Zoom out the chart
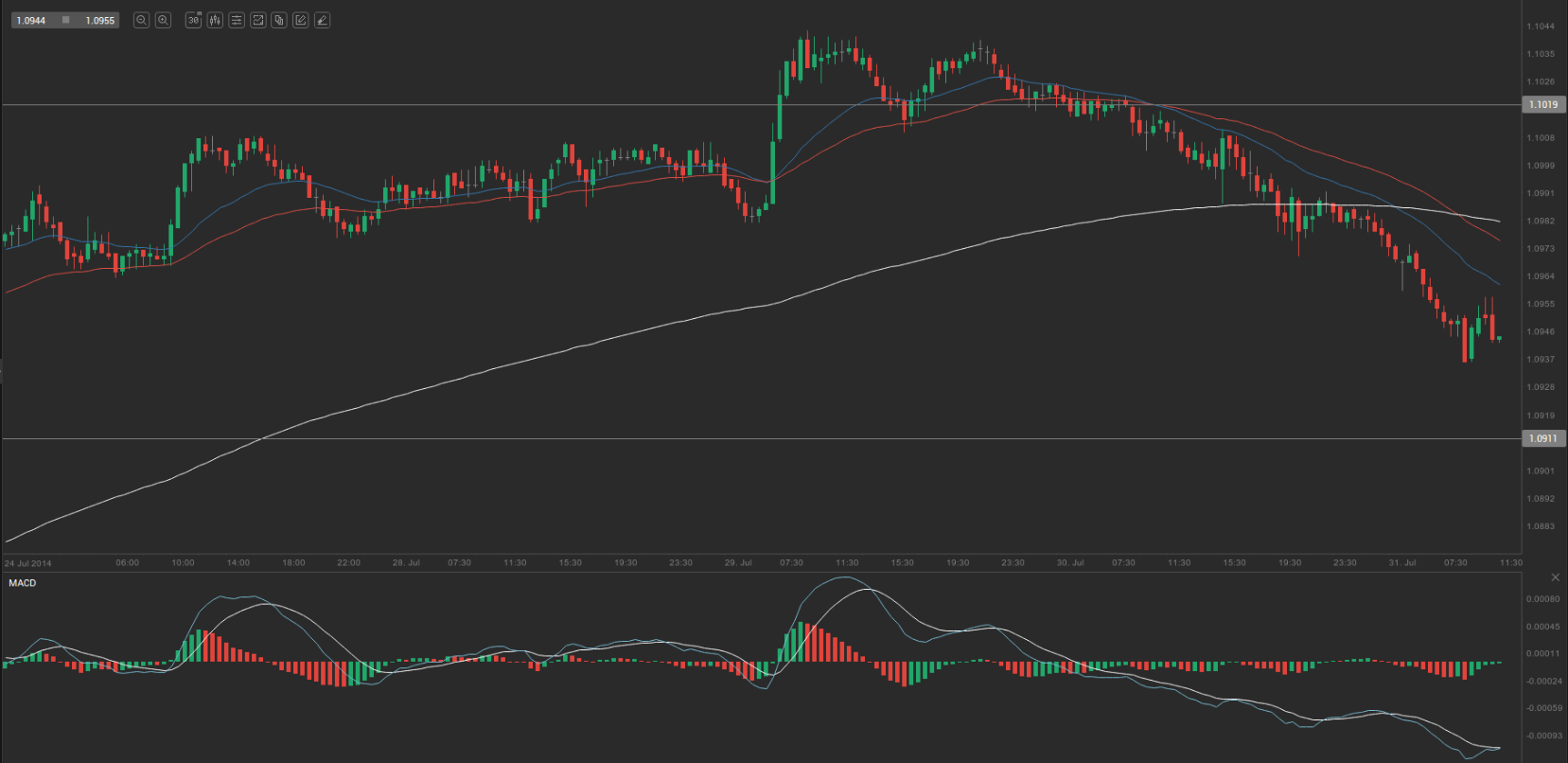 click(x=141, y=20)
